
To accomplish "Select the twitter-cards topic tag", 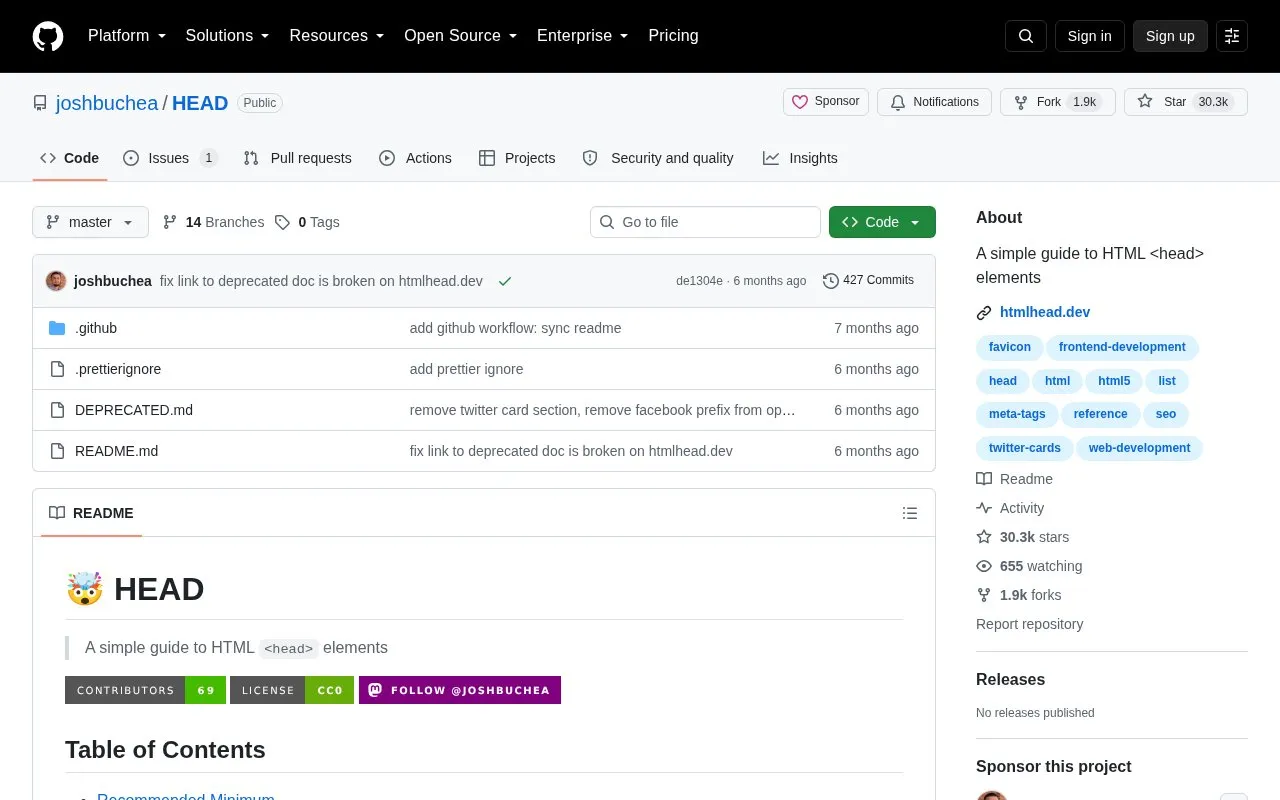I will click(1025, 448).
